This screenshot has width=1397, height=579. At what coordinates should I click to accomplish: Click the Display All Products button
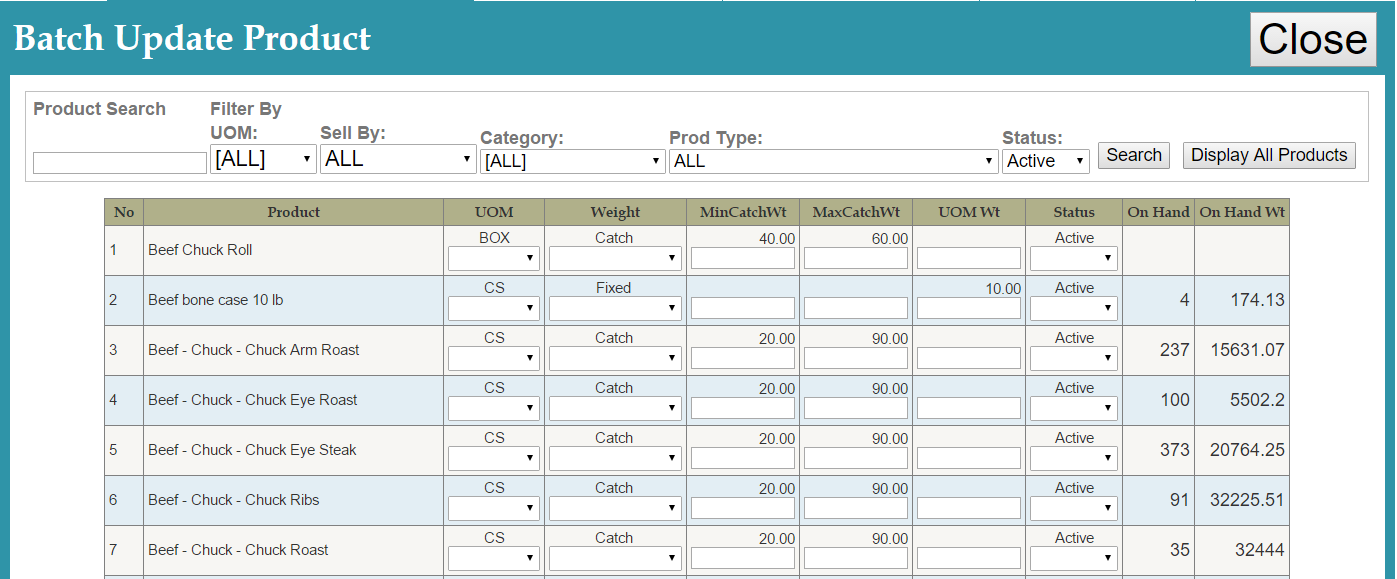[1269, 155]
